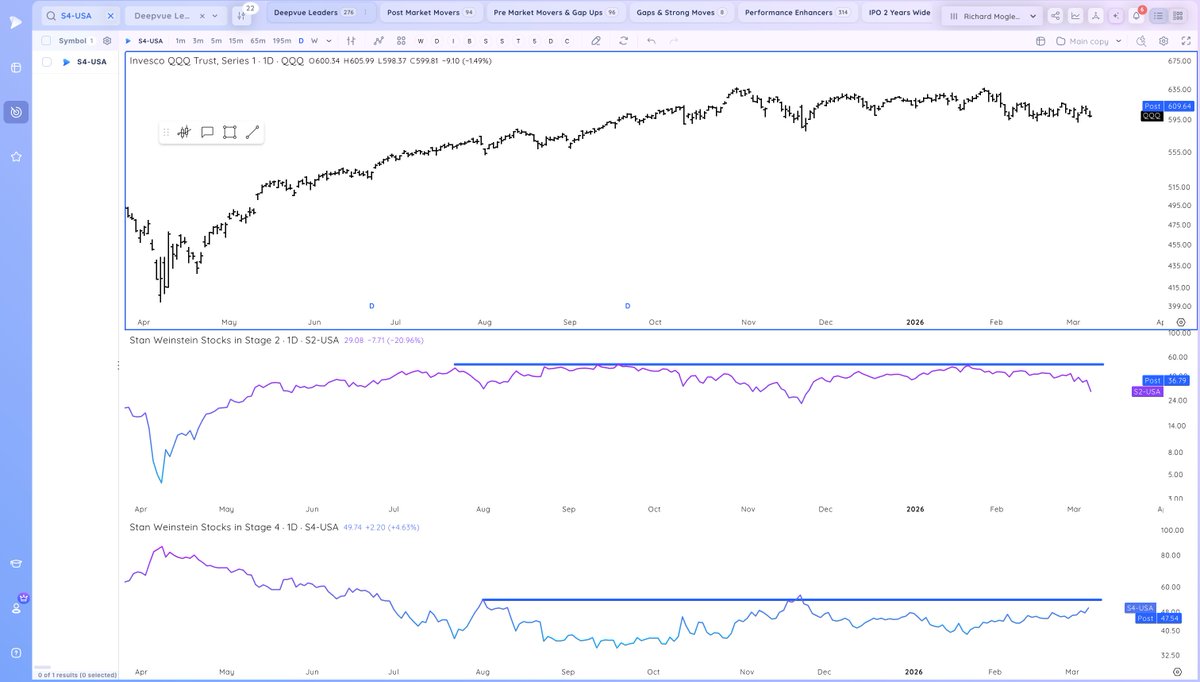Switch to list view layout
Image resolution: width=1200 pixels, height=682 pixels.
pos(1160,16)
